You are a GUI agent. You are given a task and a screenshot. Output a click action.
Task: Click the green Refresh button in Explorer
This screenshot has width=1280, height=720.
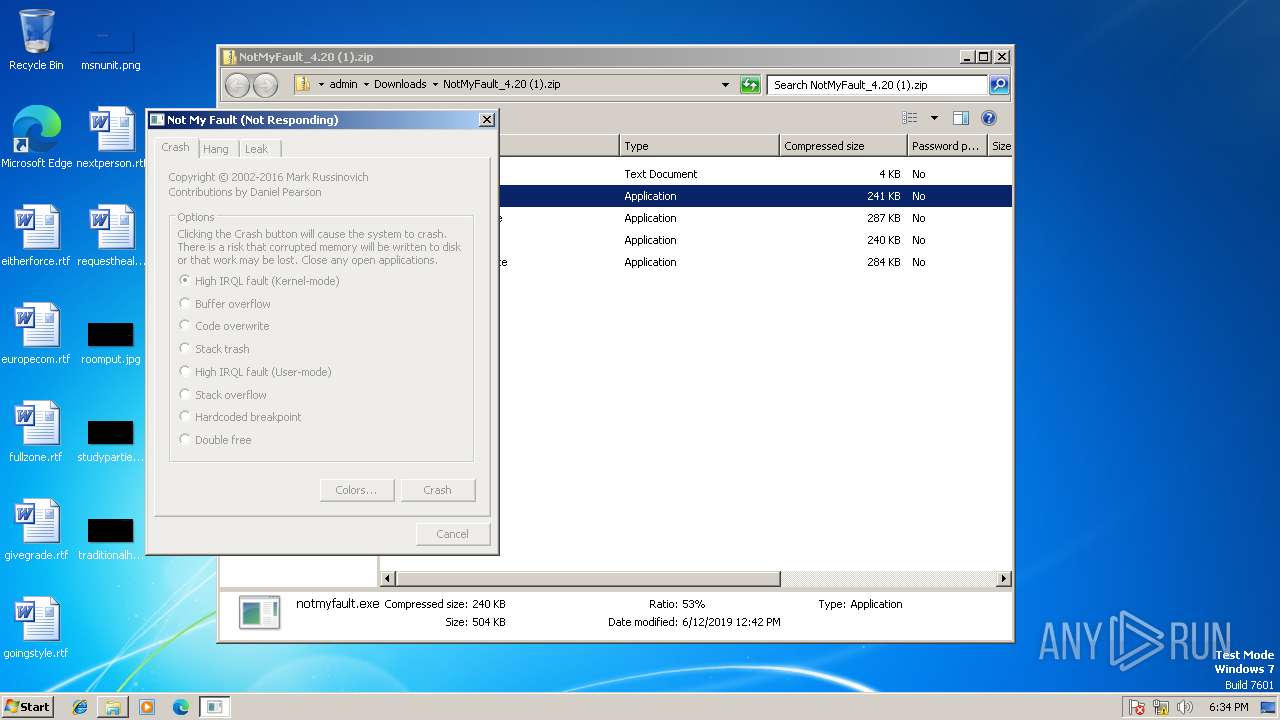click(750, 85)
